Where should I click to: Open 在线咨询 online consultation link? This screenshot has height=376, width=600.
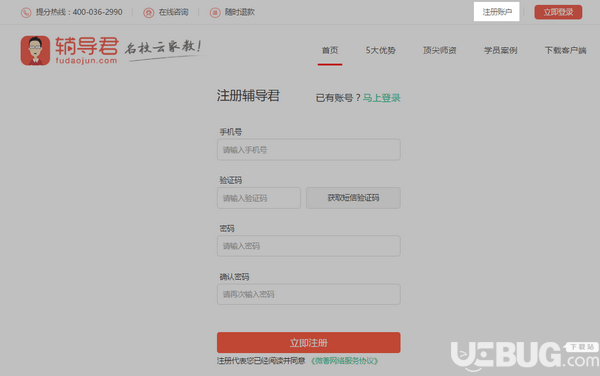pyautogui.click(x=173, y=12)
